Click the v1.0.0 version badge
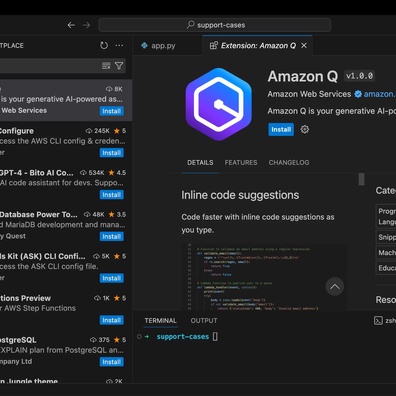 click(360, 76)
